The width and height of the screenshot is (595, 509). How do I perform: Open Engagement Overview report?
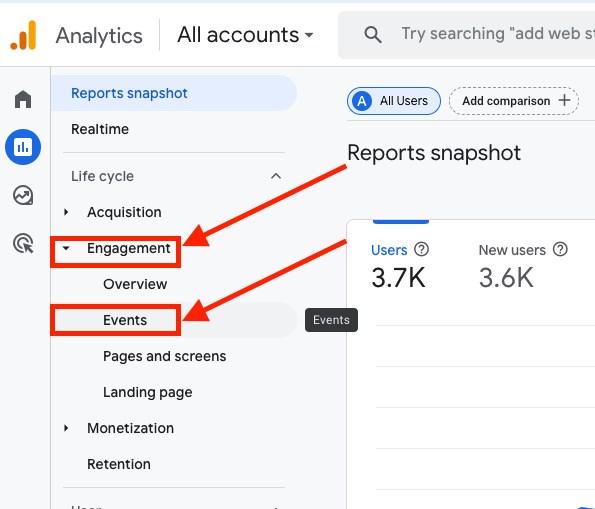pyautogui.click(x=135, y=284)
